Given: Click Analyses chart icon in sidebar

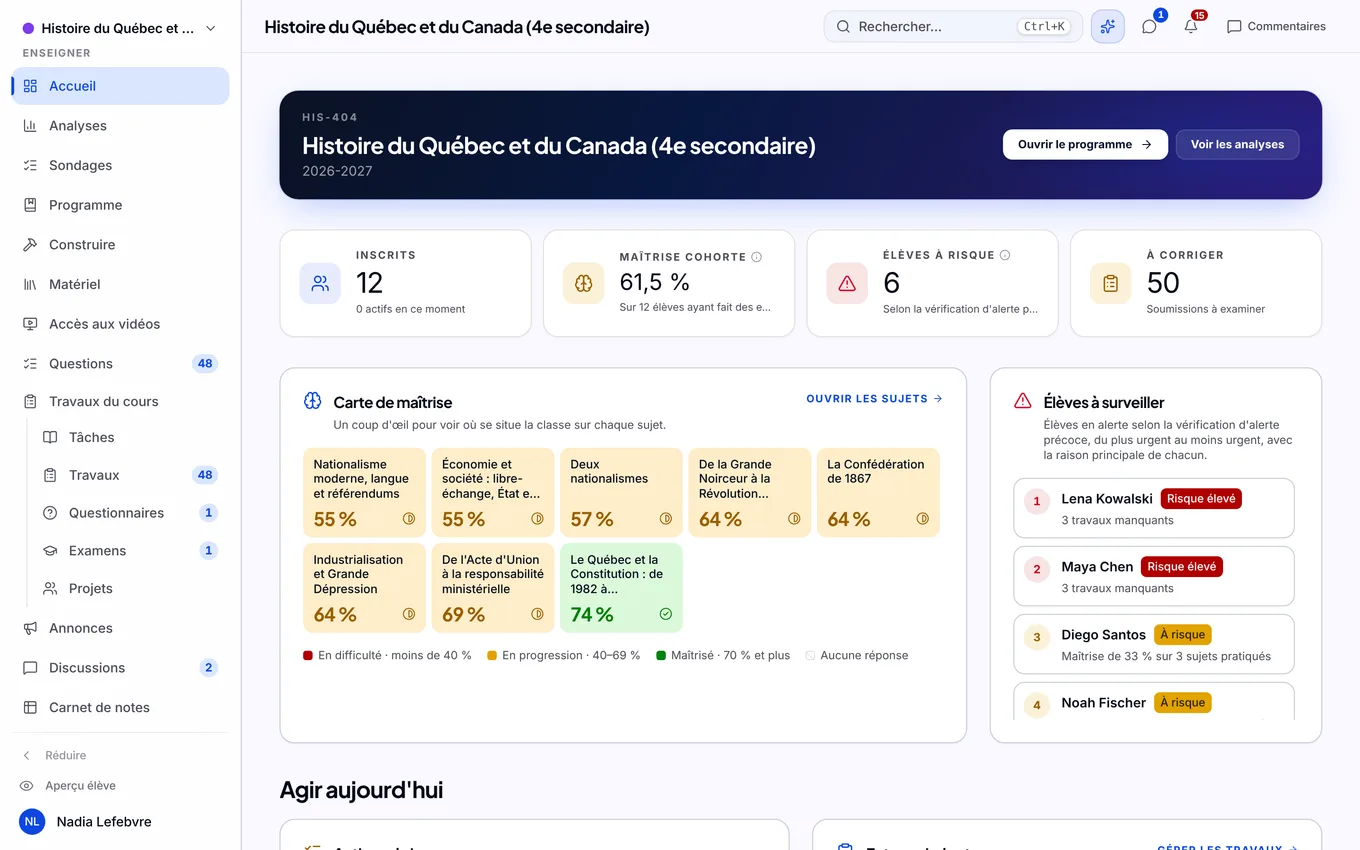Looking at the screenshot, I should point(30,126).
